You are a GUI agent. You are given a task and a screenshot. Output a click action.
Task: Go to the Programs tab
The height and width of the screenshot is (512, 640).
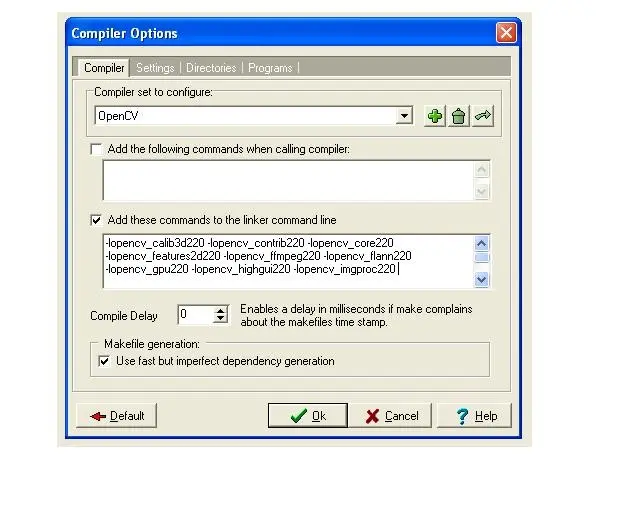270,68
